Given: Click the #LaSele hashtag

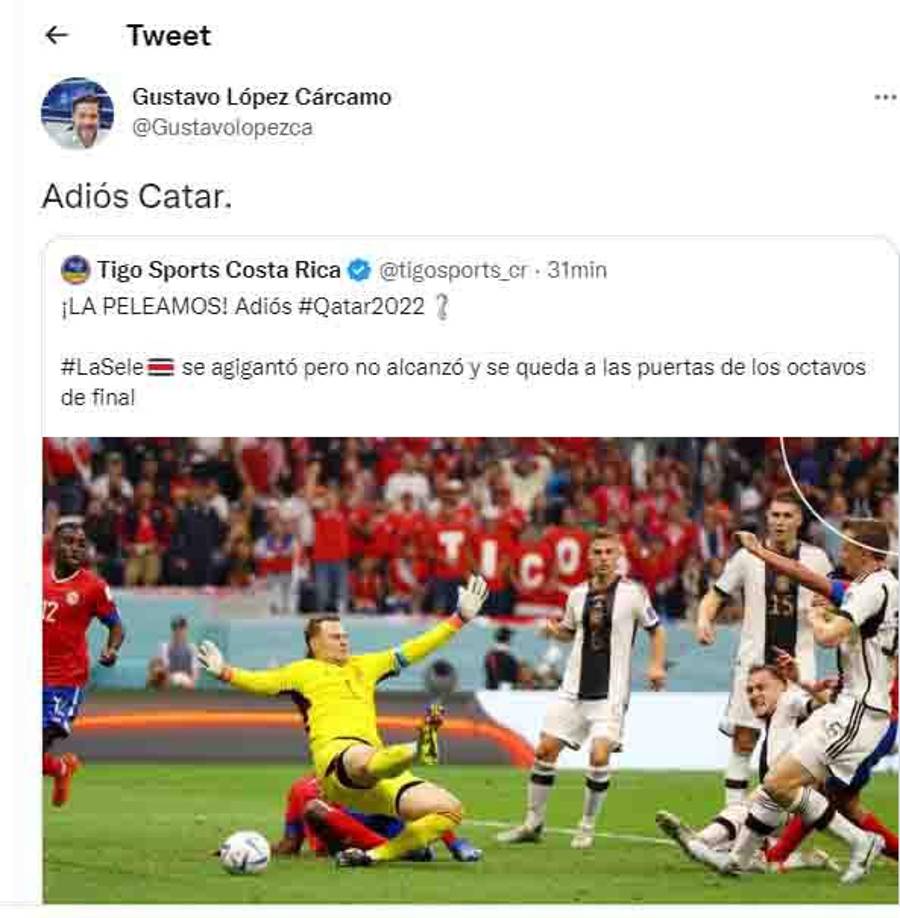Looking at the screenshot, I should point(102,368).
